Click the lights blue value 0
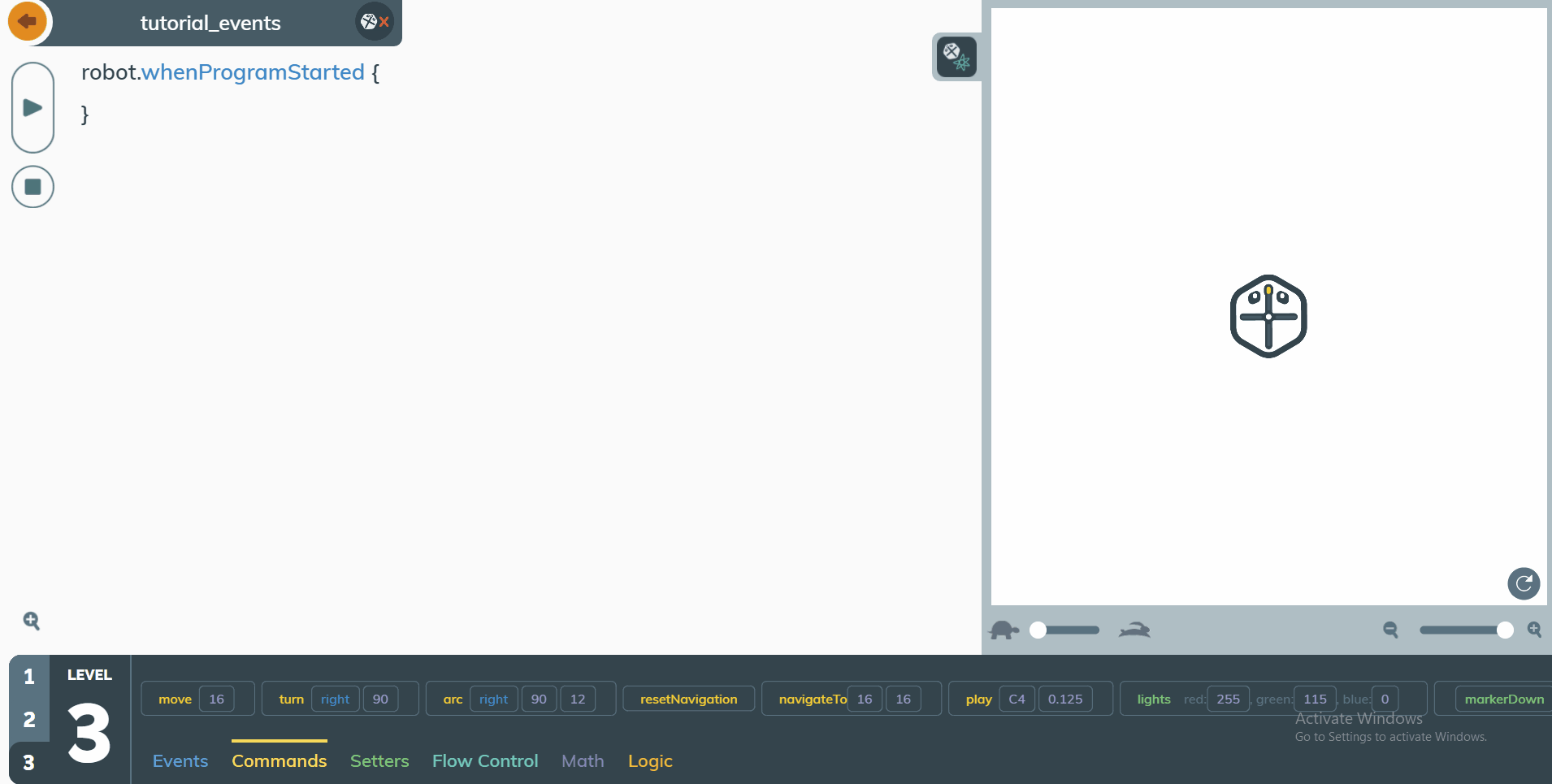Image resolution: width=1552 pixels, height=784 pixels. coord(1385,700)
